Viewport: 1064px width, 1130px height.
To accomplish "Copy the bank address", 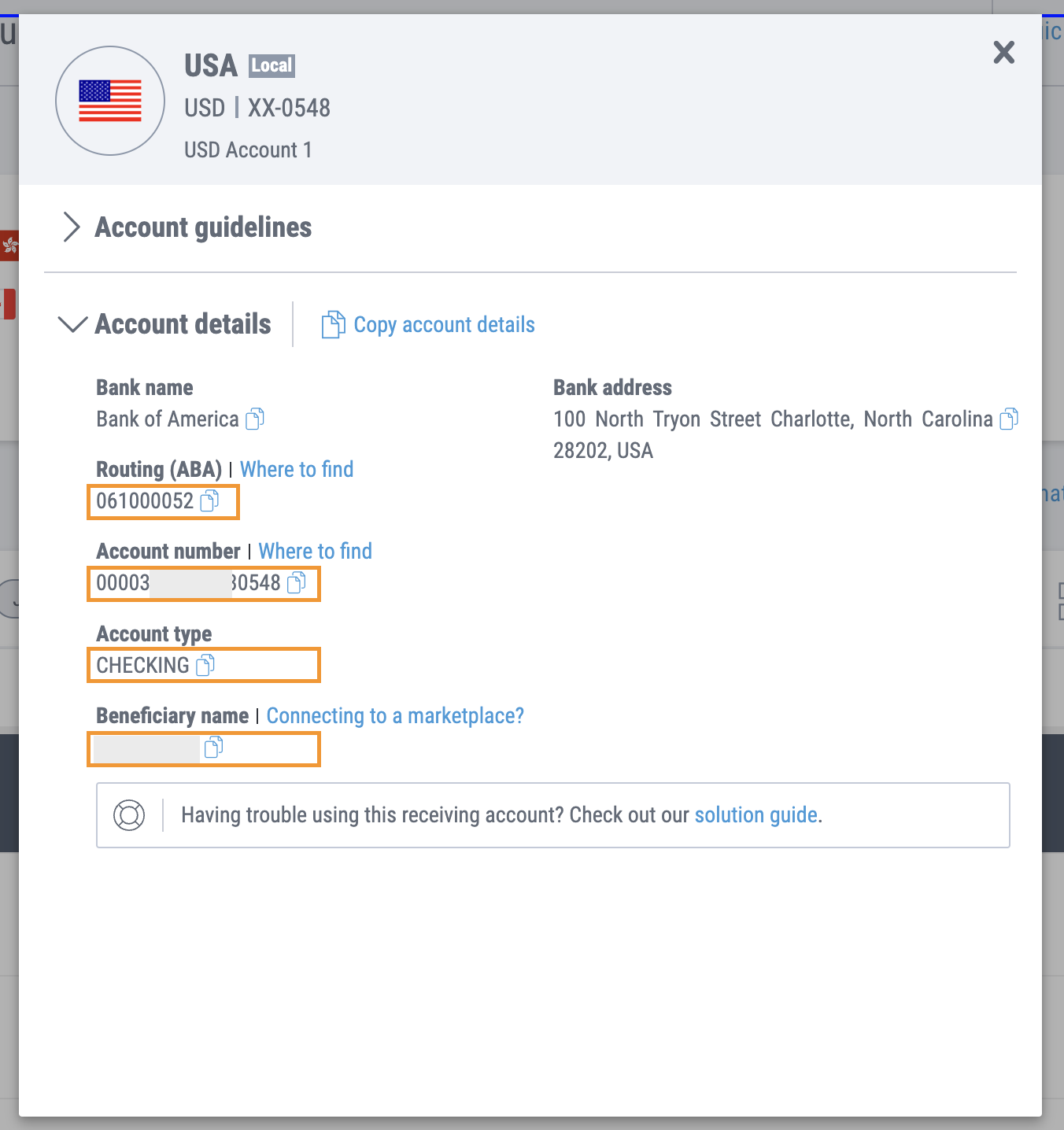I will tap(1009, 419).
